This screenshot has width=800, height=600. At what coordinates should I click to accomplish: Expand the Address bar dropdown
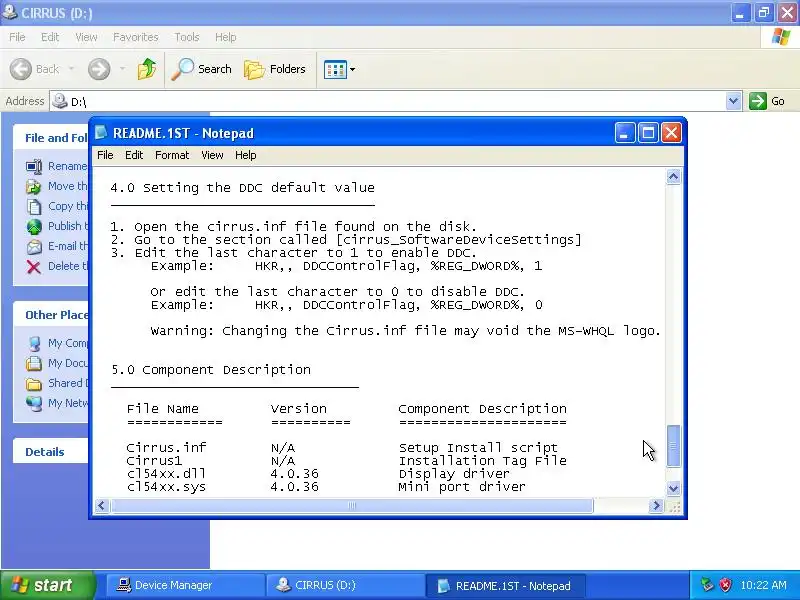pos(733,101)
